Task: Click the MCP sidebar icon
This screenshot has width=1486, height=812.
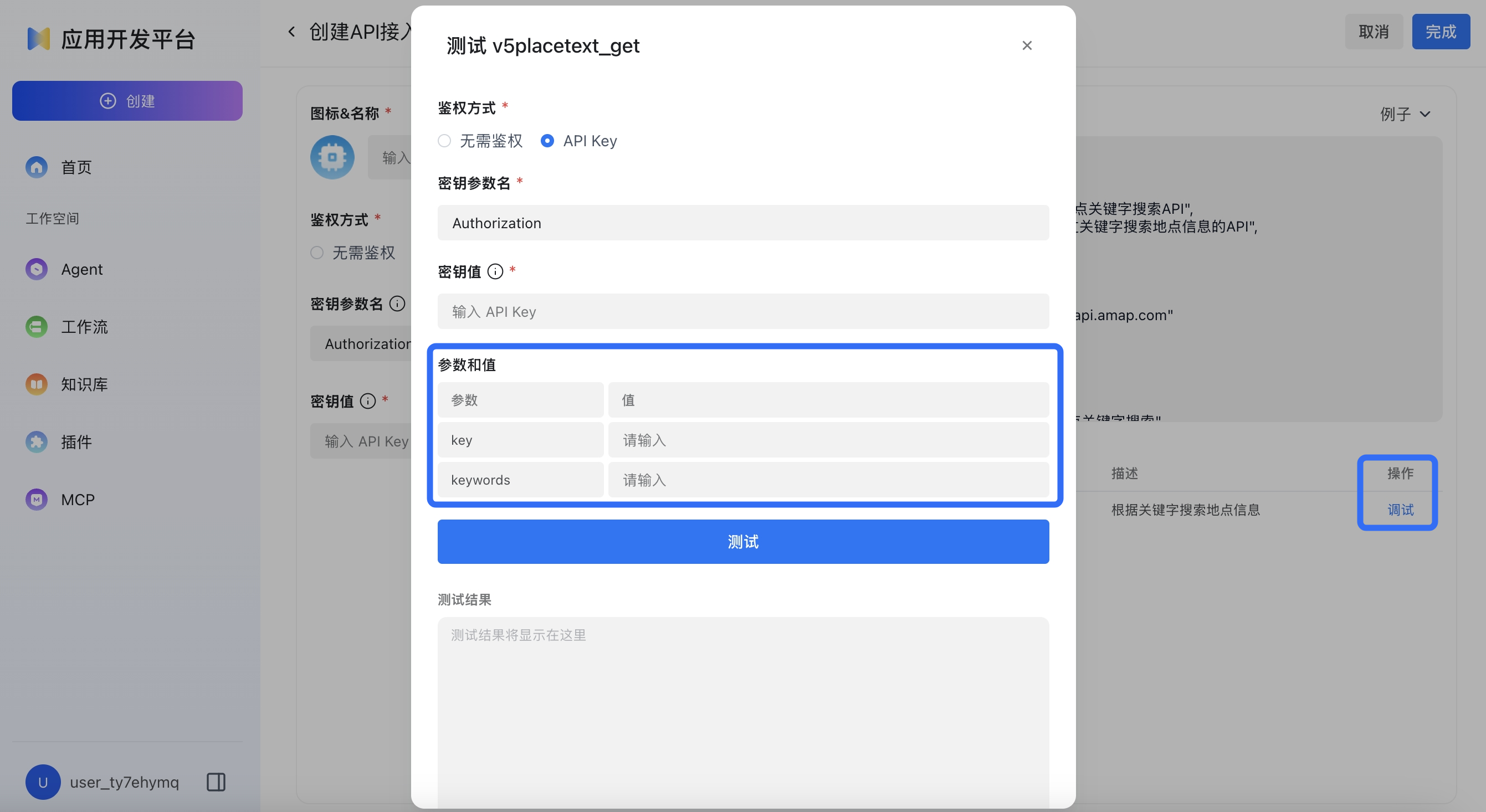Action: [36, 500]
